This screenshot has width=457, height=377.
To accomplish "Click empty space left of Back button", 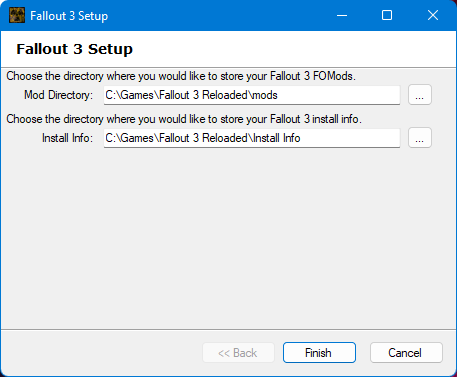I will point(100,352).
